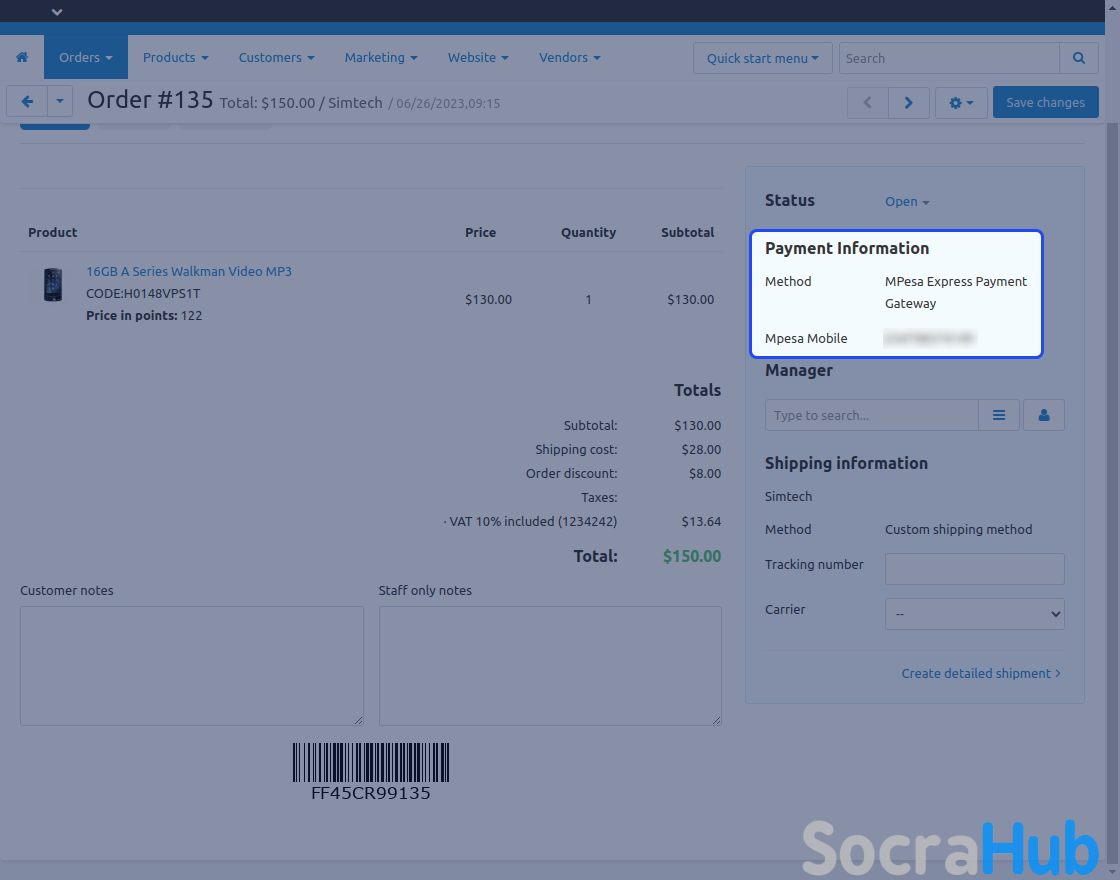Open the 16GB A Series Walkman product link
The image size is (1120, 880).
pyautogui.click(x=189, y=272)
